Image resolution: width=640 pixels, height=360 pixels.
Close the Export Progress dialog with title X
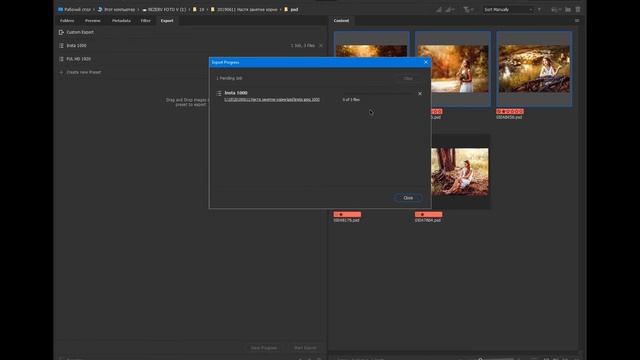click(426, 62)
